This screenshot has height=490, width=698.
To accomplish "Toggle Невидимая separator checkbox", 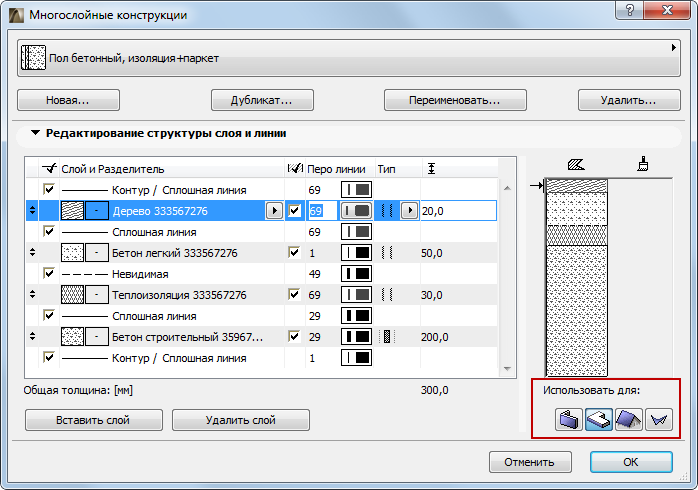I will tap(49, 273).
